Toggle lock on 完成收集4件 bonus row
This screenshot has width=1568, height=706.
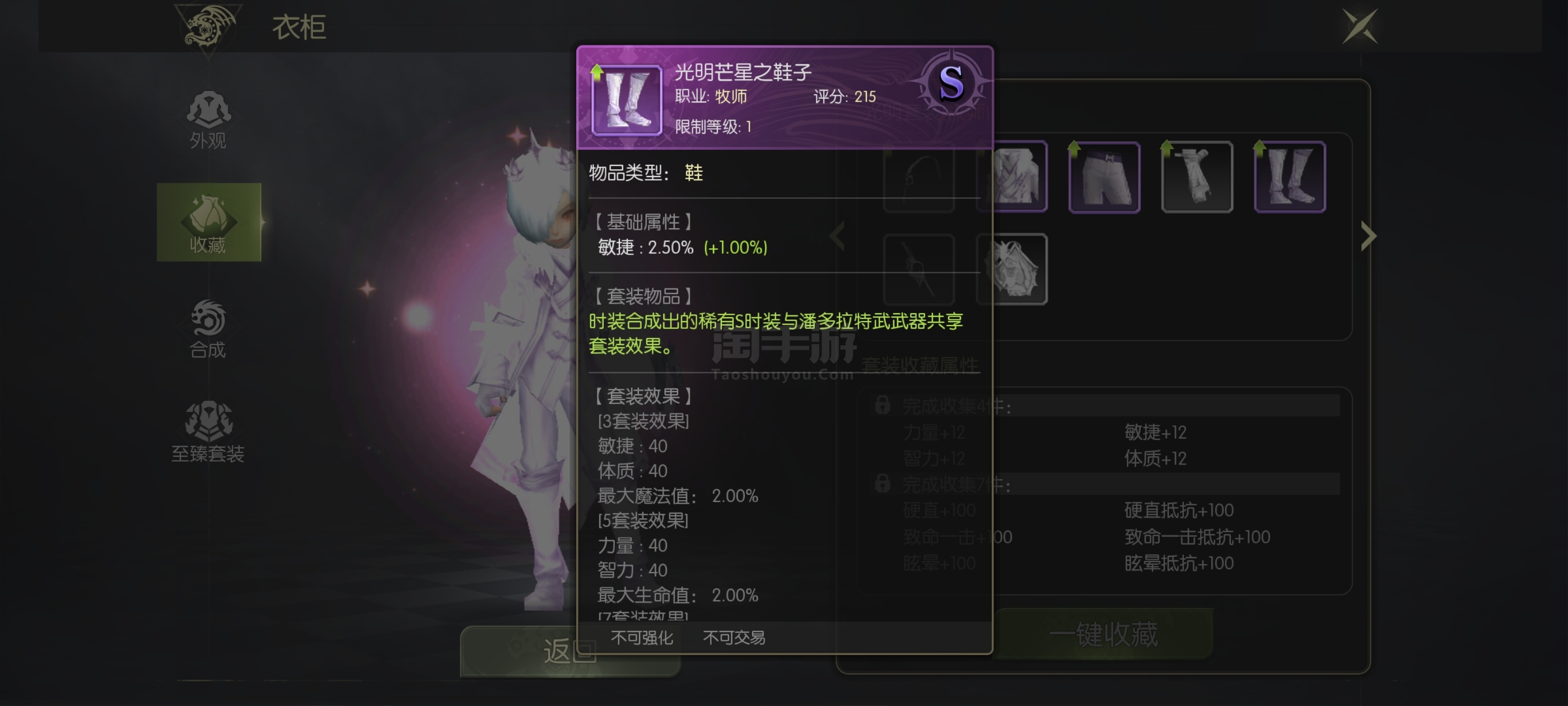pyautogui.click(x=882, y=405)
